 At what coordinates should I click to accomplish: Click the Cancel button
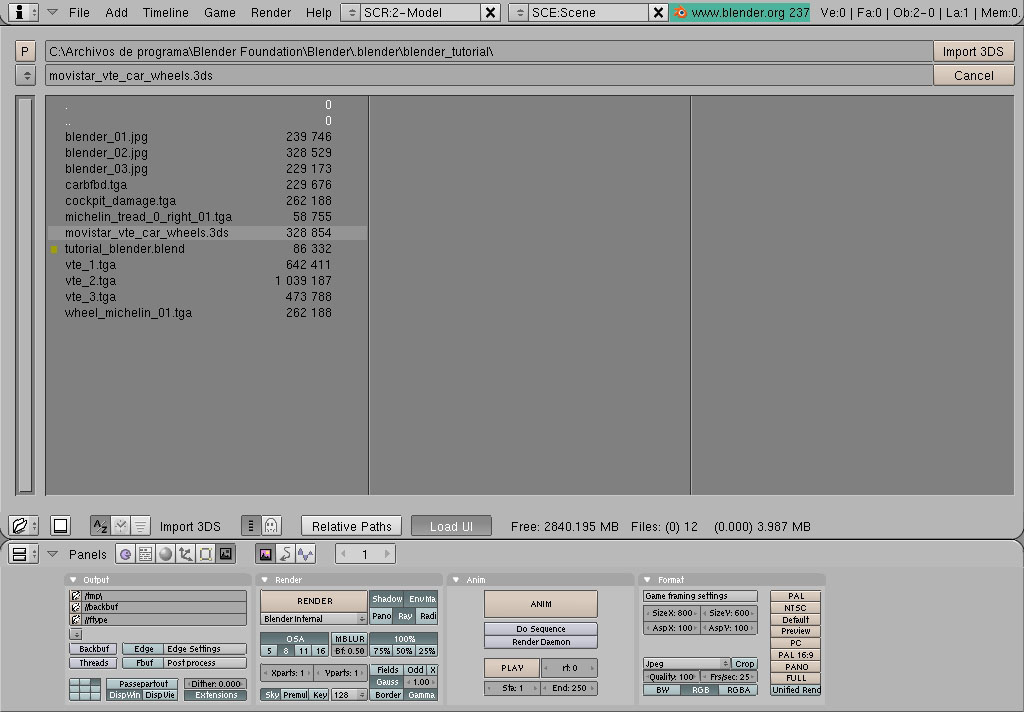(973, 75)
